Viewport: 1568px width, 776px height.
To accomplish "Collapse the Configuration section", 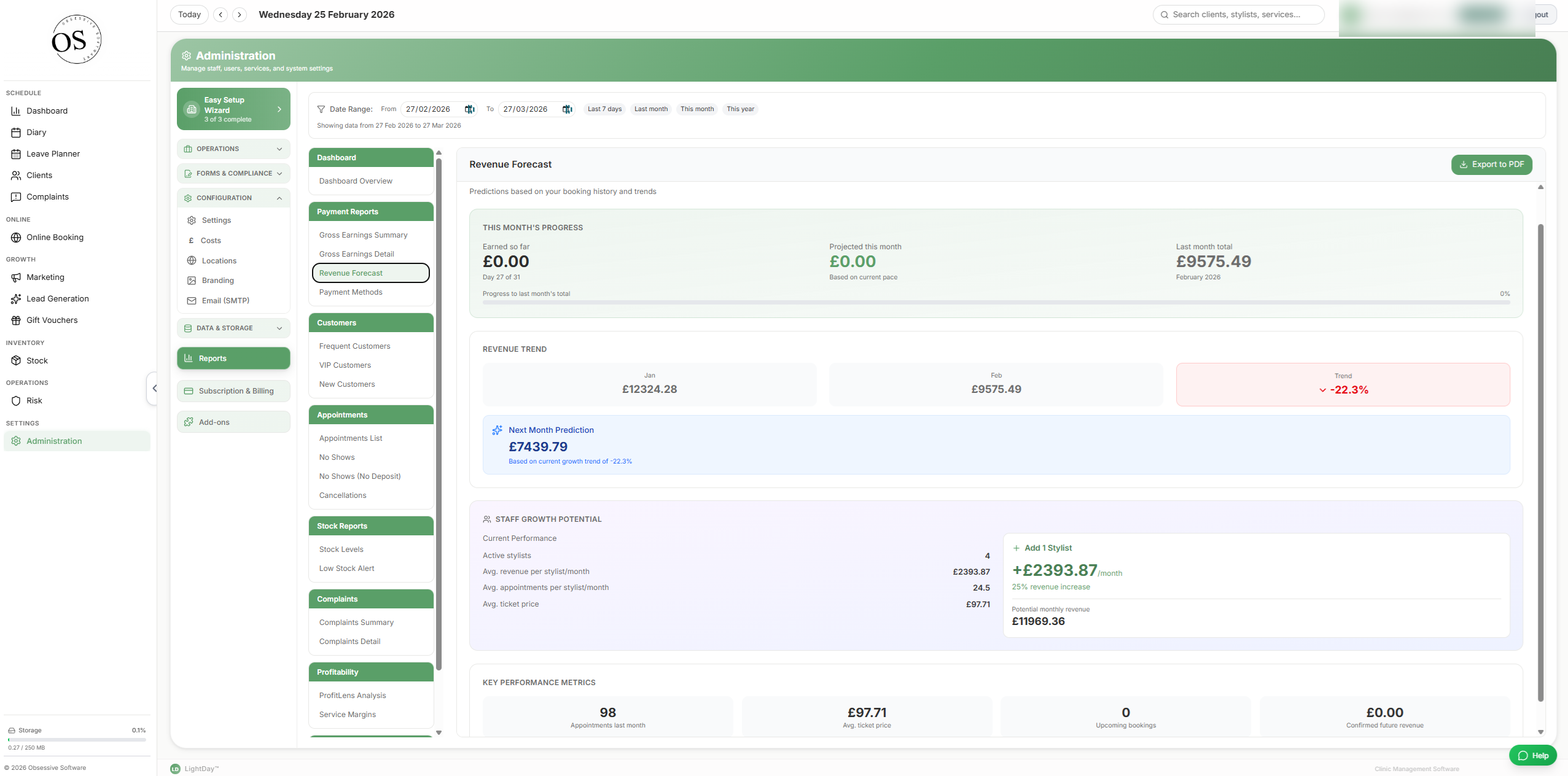I will point(233,198).
